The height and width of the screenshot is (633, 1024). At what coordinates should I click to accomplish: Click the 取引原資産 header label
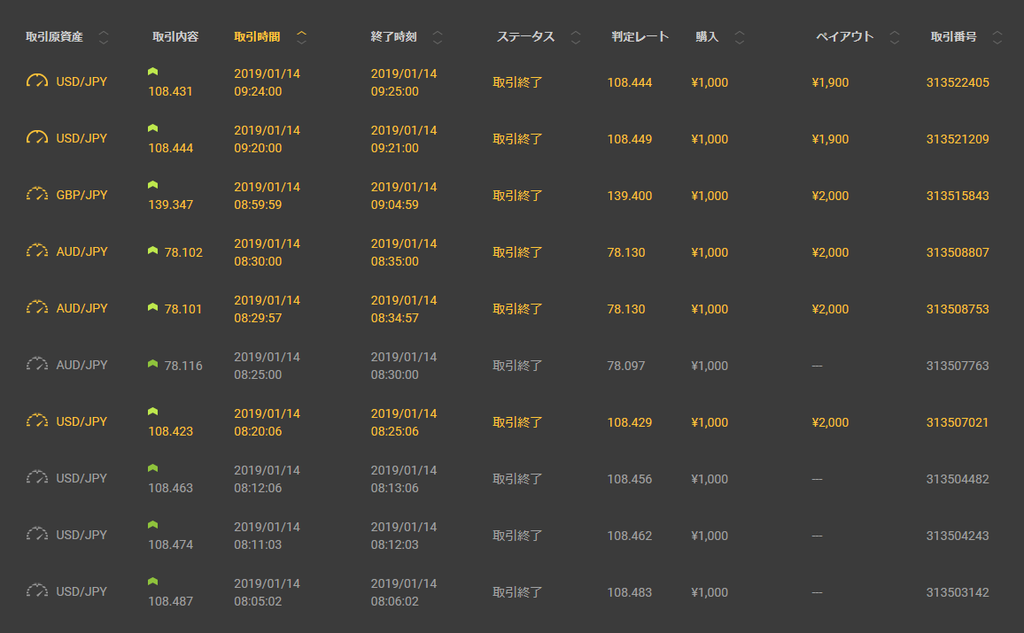(x=54, y=37)
